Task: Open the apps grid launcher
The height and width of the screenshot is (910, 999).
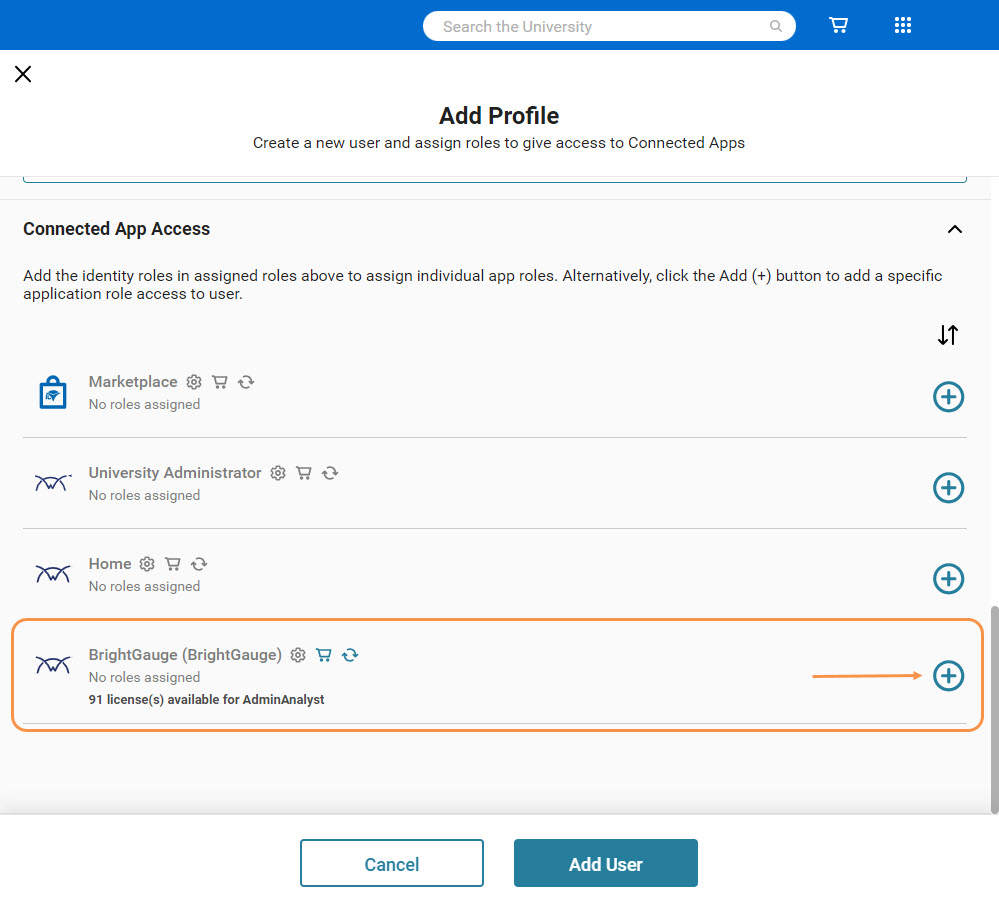Action: coord(902,26)
